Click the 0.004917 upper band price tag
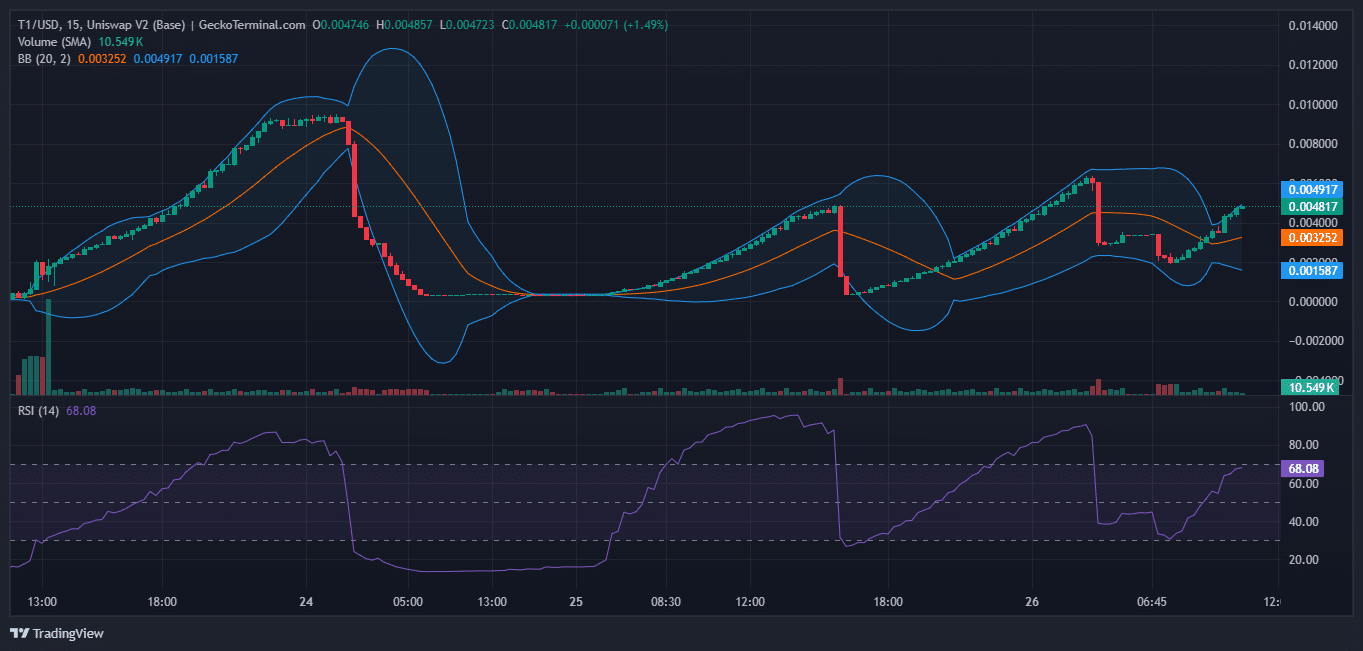This screenshot has height=651, width=1363. point(1310,189)
